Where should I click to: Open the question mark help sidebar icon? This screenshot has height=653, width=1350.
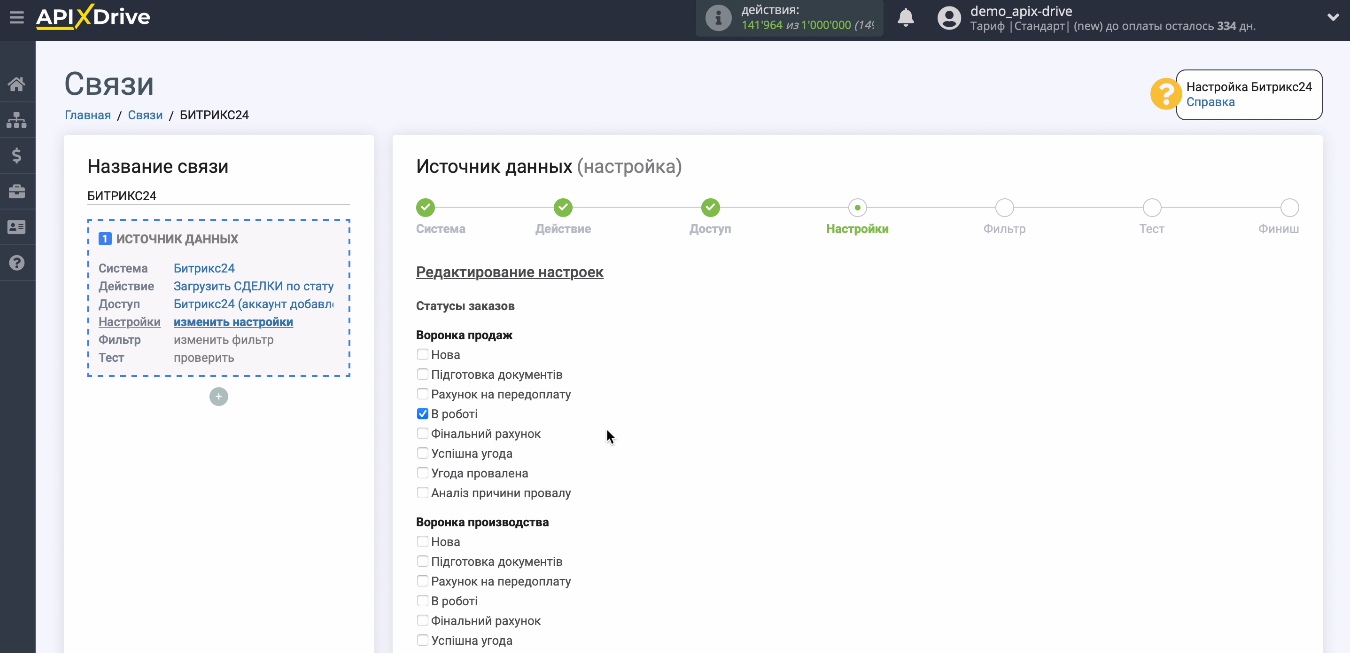(16, 263)
